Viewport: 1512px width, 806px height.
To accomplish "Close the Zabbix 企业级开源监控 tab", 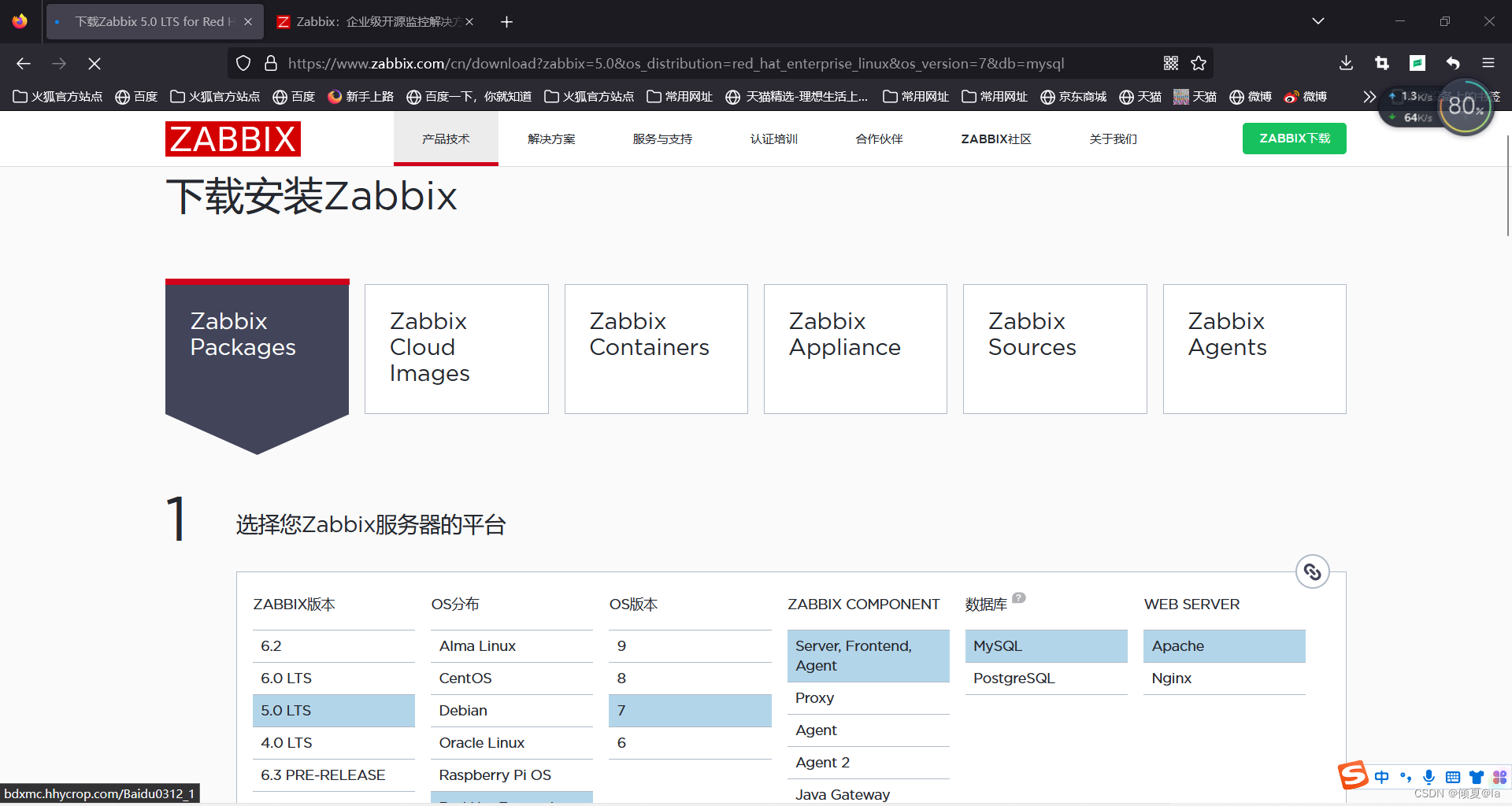I will 469,22.
